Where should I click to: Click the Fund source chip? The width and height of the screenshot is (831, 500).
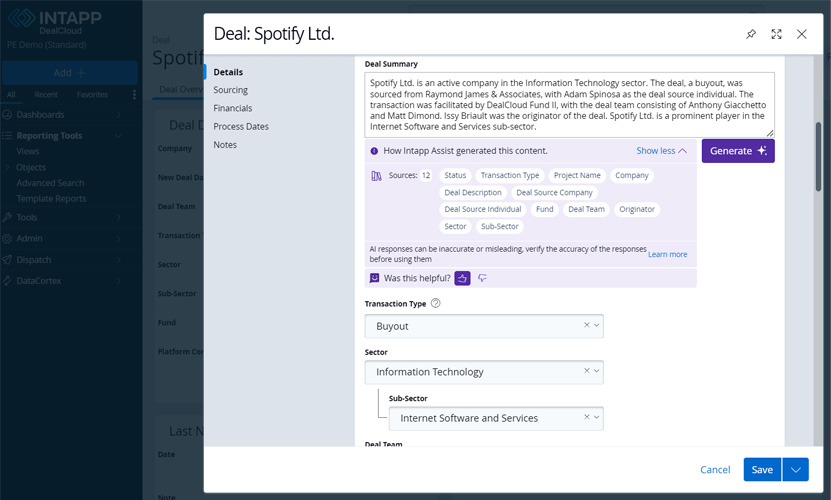click(x=544, y=209)
